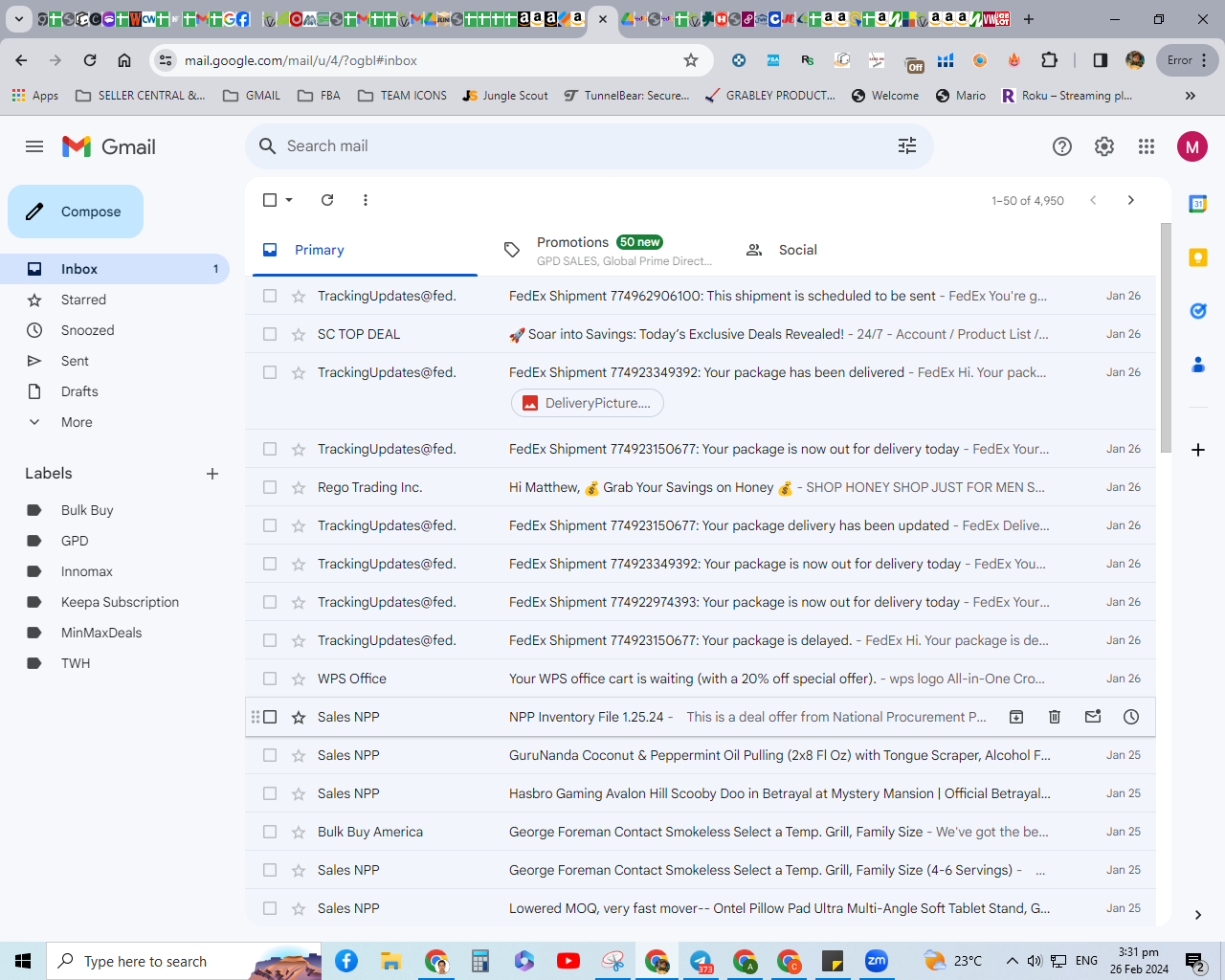Image resolution: width=1225 pixels, height=980 pixels.
Task: Open Chrome Extensions puzzle icon
Action: tap(1050, 60)
